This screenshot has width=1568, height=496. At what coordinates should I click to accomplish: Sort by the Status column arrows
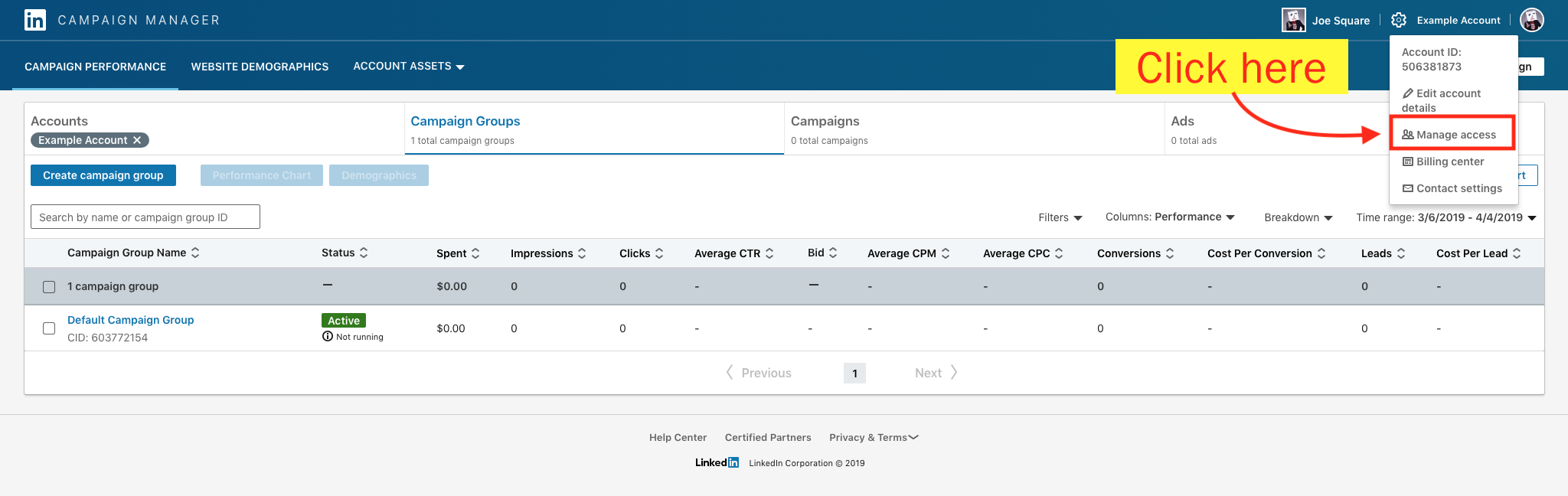[364, 253]
